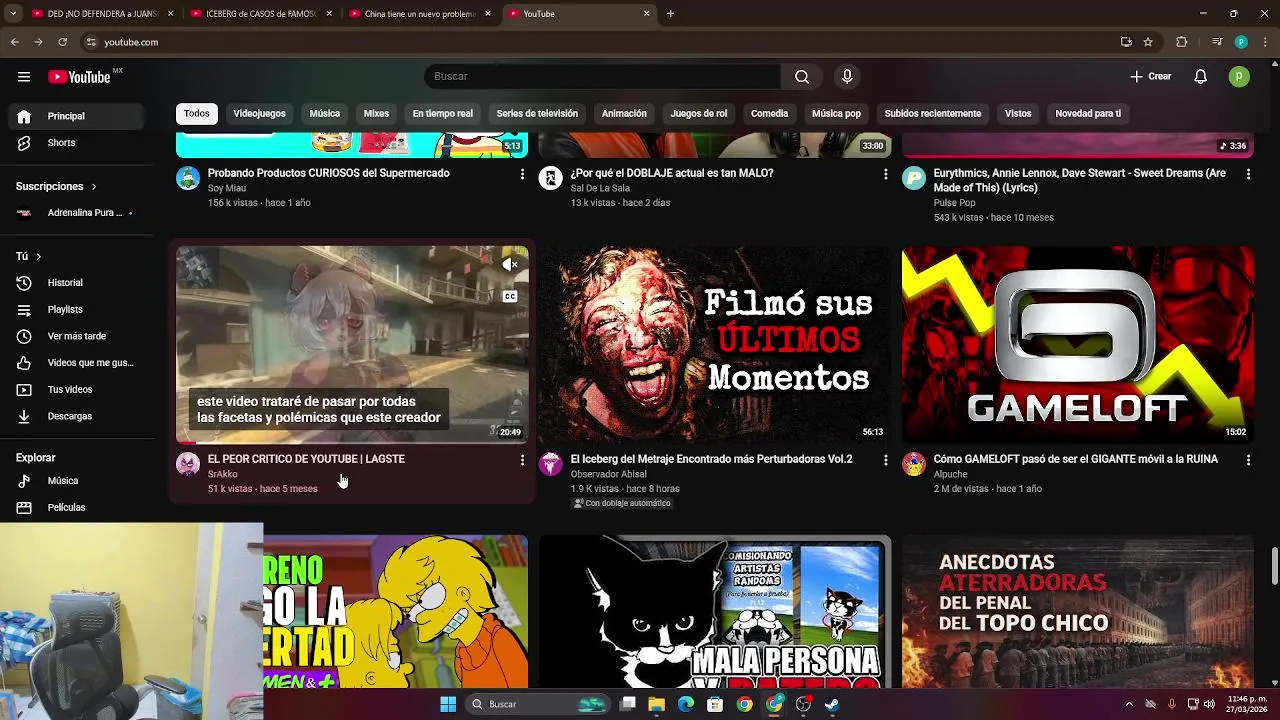This screenshot has height=720, width=1280.
Task: Open the SrAkko channel link
Action: coord(222,474)
